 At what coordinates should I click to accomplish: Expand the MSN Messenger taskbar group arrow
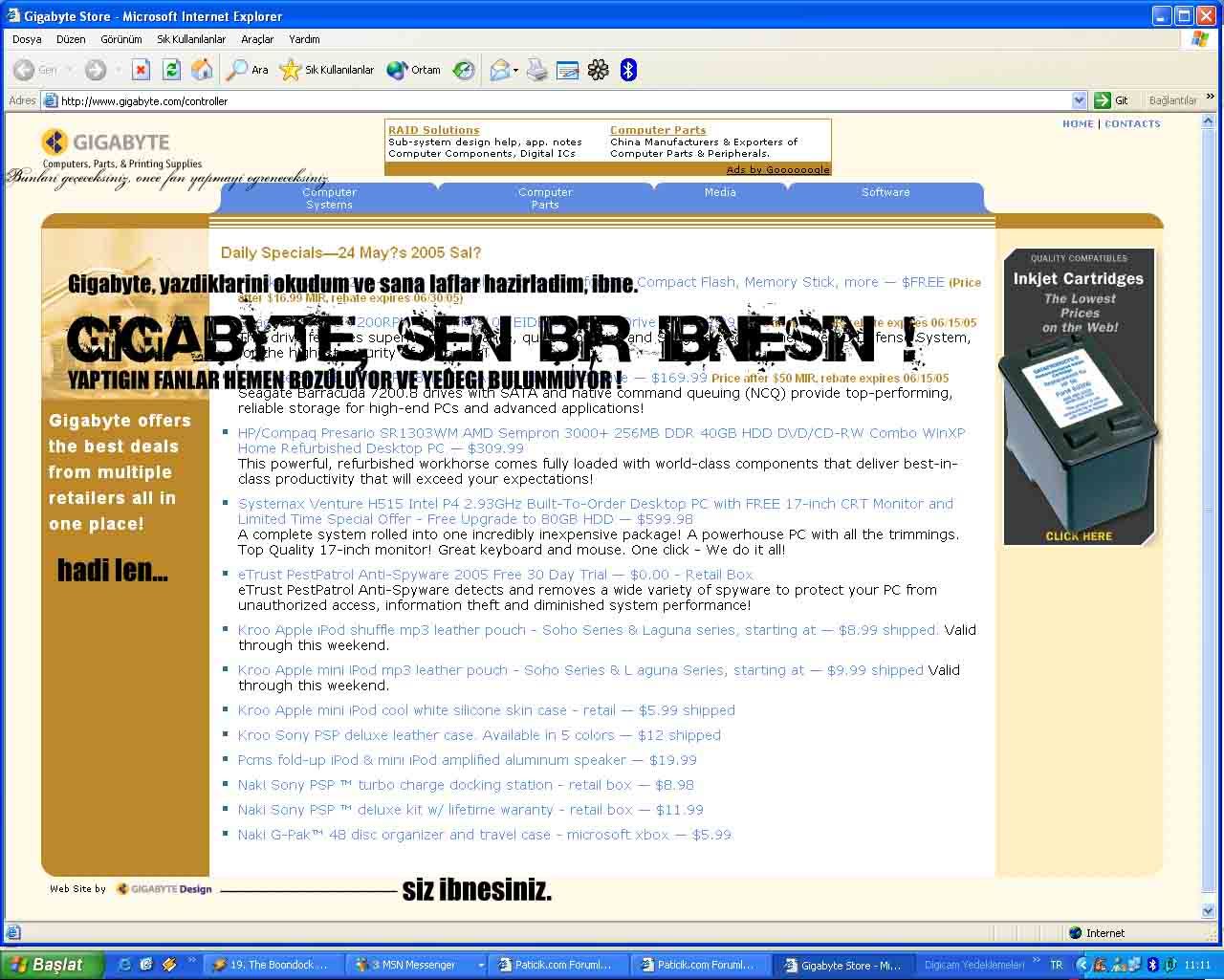point(481,965)
